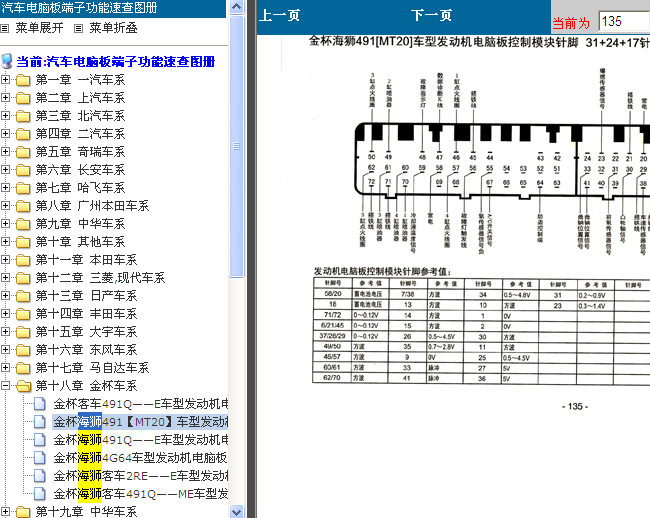Viewport: 650px width, 518px height.
Task: Expand the 第十五章 大宇车系 node
Action: pos(5,332)
